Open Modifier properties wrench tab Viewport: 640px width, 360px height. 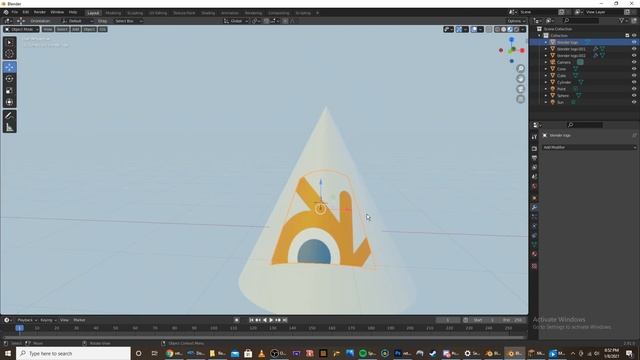tap(534, 207)
